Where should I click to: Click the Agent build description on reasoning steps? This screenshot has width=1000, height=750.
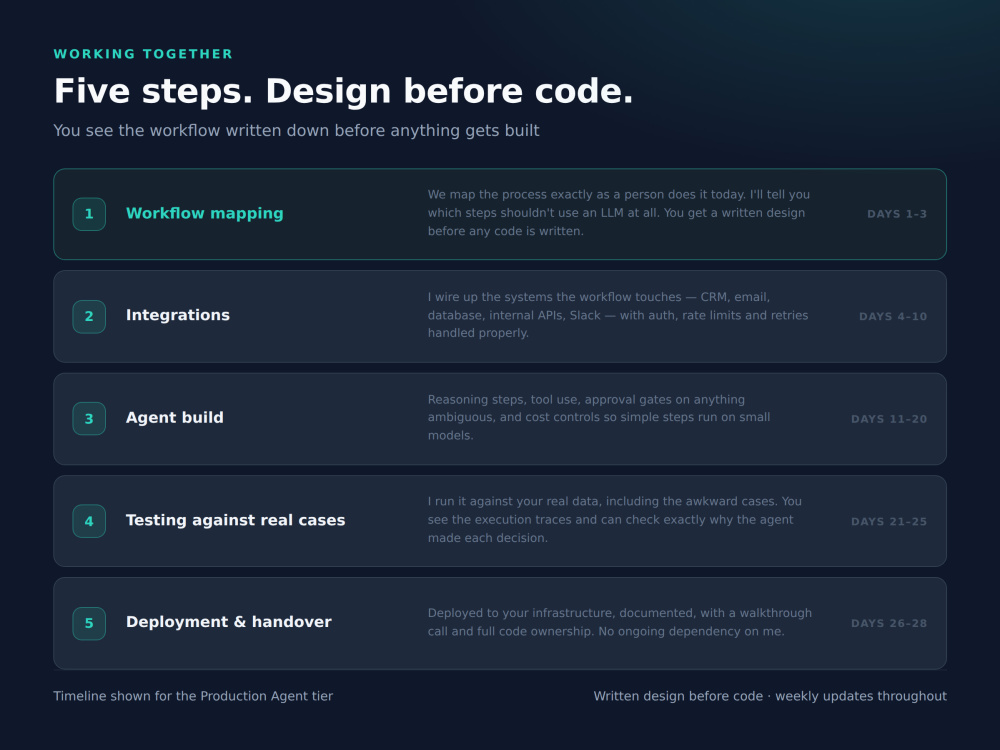pos(599,418)
